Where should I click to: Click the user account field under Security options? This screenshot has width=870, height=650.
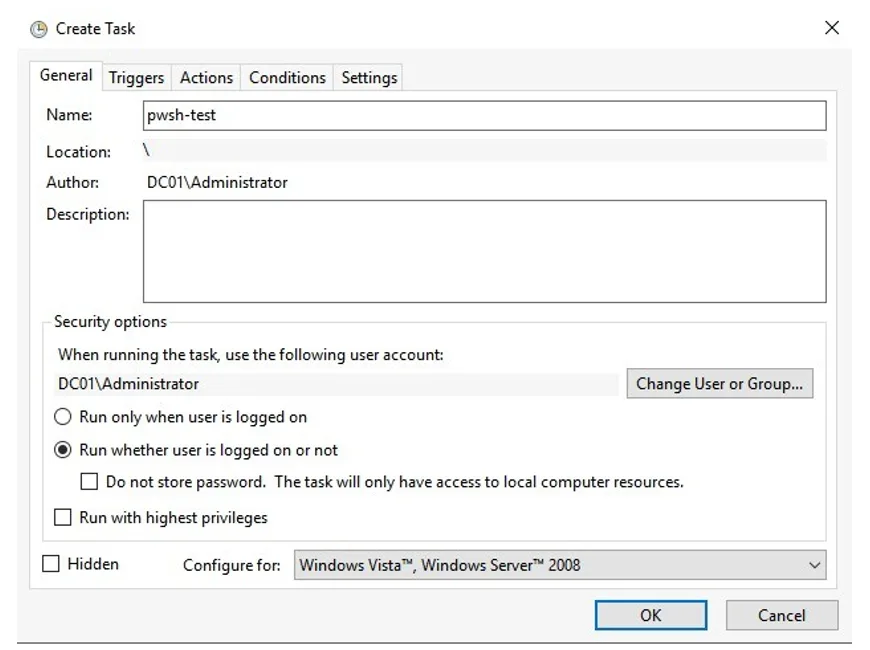335,384
